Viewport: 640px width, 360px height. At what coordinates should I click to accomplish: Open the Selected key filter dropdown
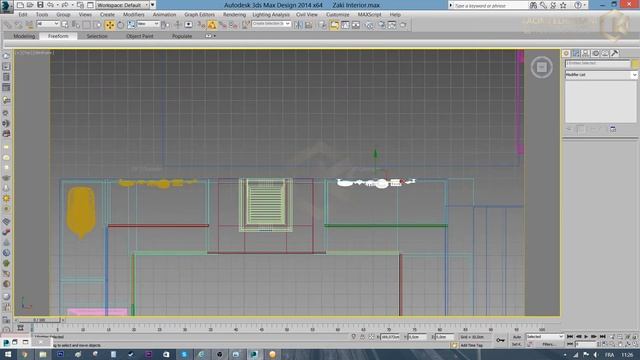pos(545,336)
